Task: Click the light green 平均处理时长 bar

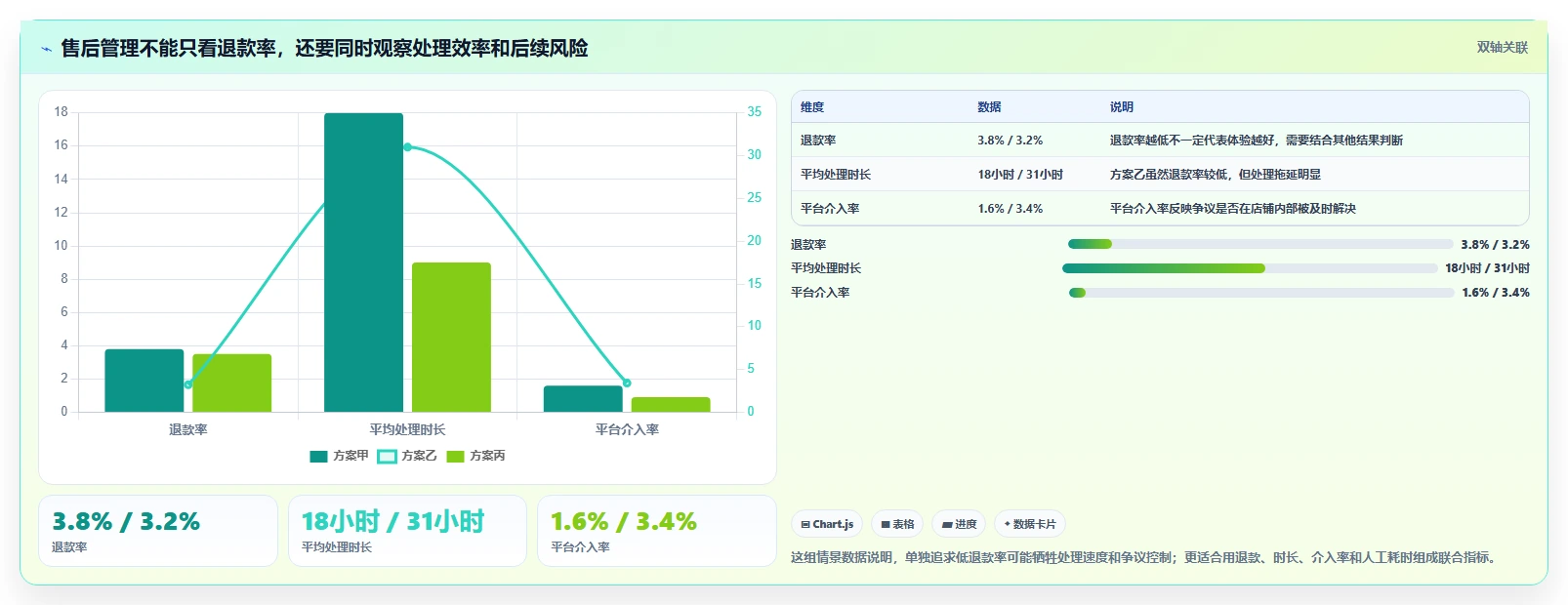Action: click(x=451, y=337)
